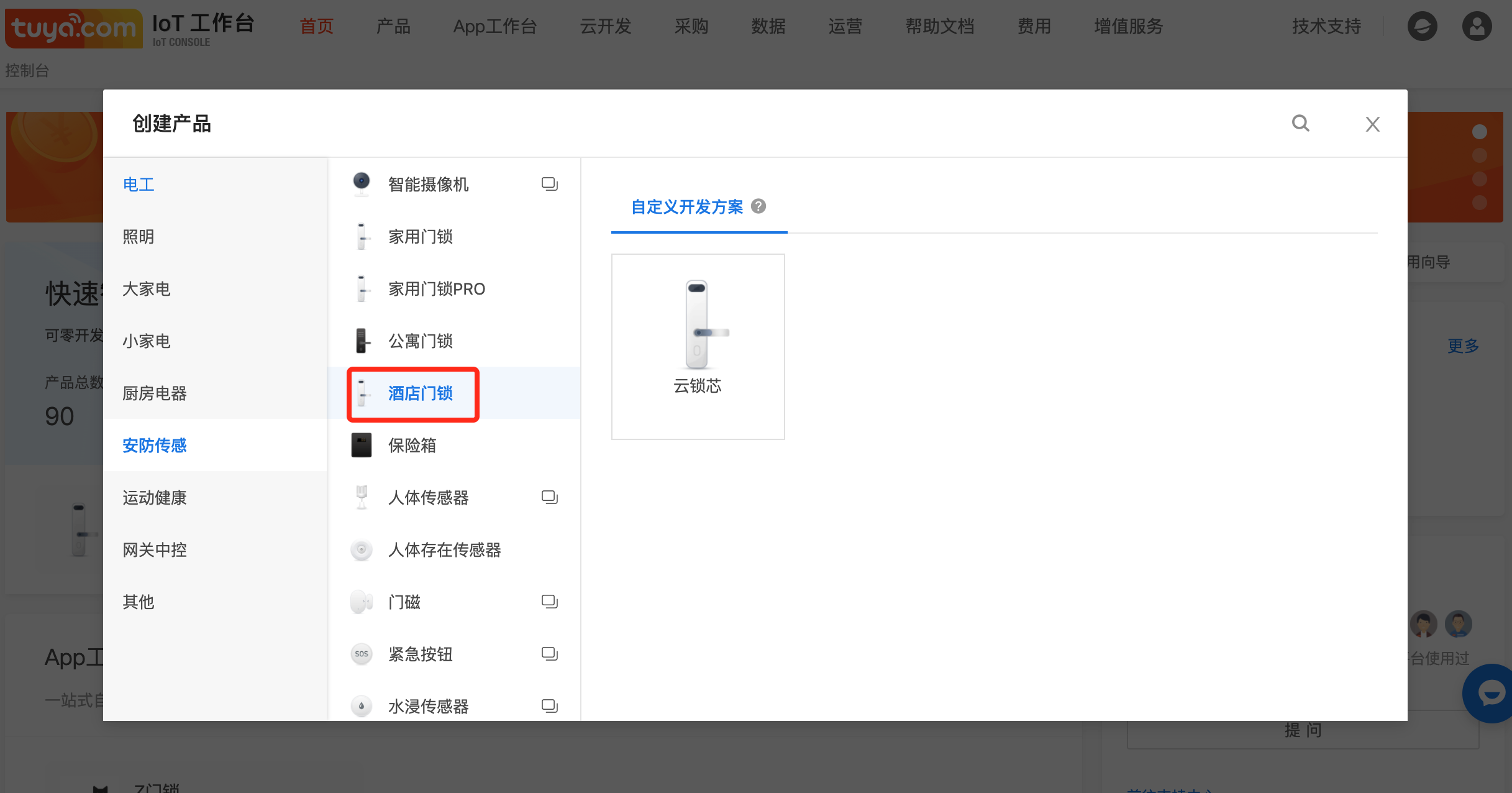Choose 公寓门锁 product type
Screen dimensions: 1512x793
point(454,341)
